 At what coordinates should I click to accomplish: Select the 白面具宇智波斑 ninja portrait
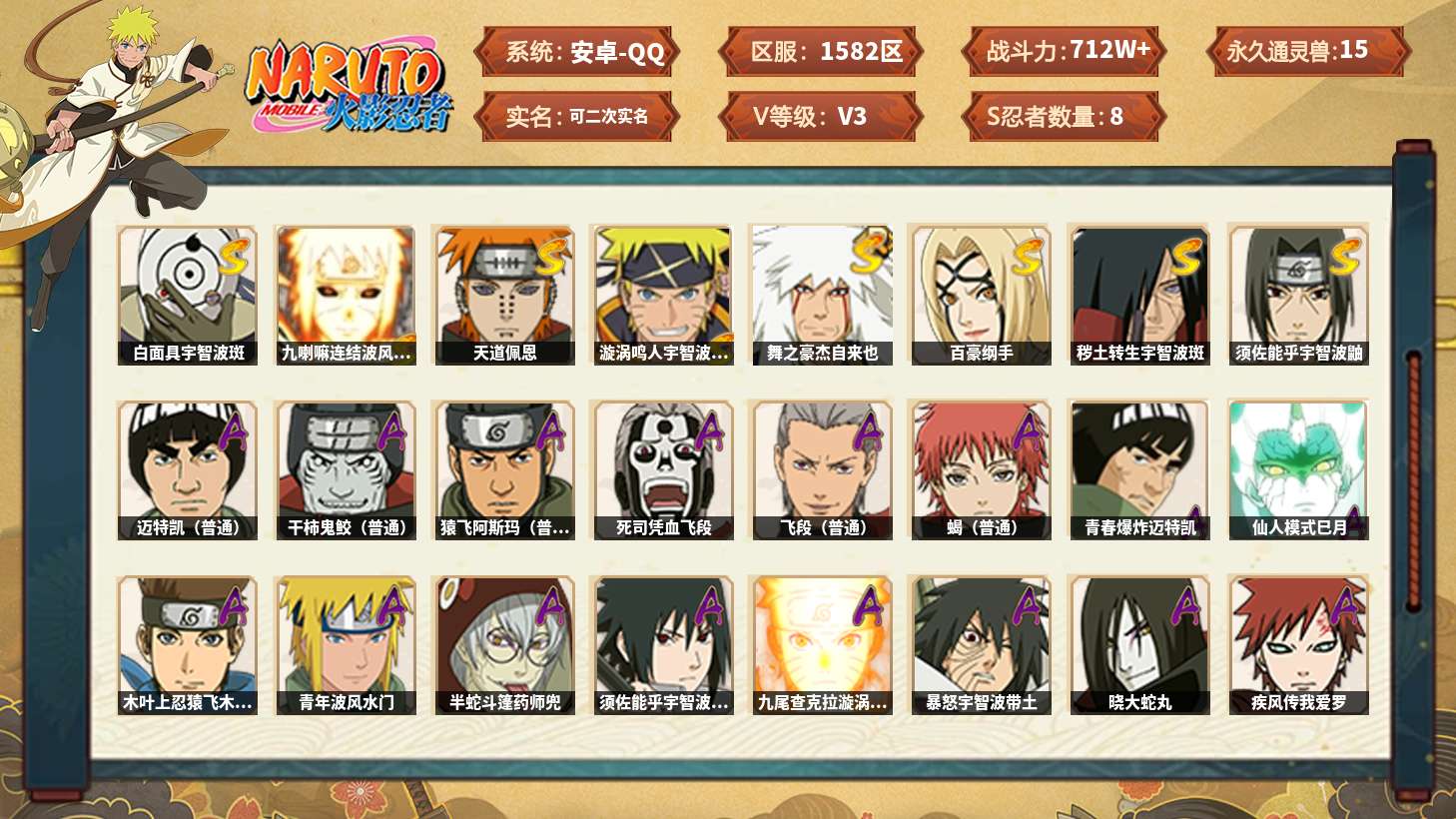click(187, 295)
